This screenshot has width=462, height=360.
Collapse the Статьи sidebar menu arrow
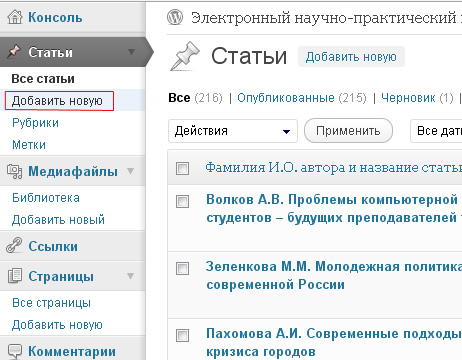132,52
